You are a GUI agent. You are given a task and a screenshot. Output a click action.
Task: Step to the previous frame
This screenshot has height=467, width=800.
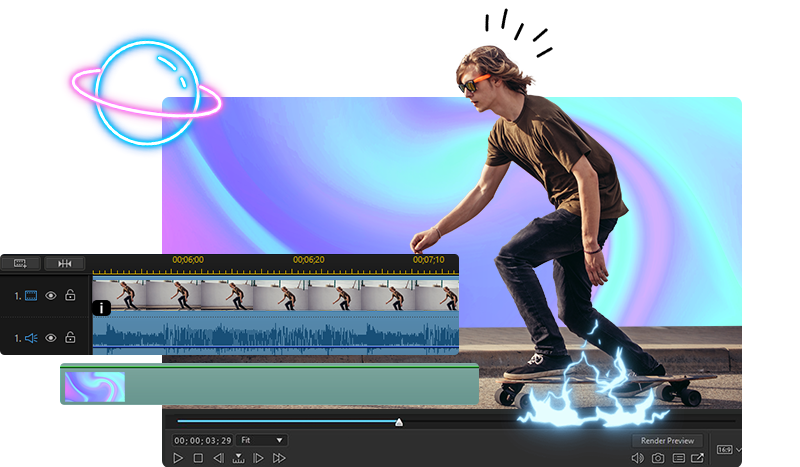click(x=218, y=458)
